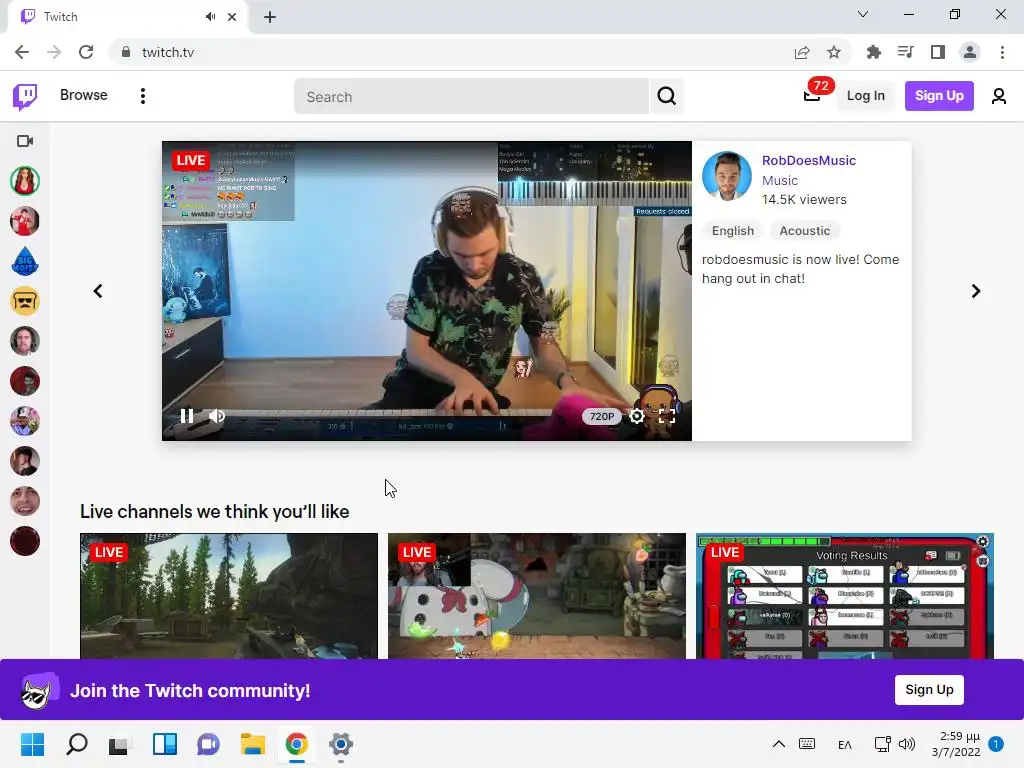Select the Twitch browser tab
The height and width of the screenshot is (768, 1024).
pos(128,17)
